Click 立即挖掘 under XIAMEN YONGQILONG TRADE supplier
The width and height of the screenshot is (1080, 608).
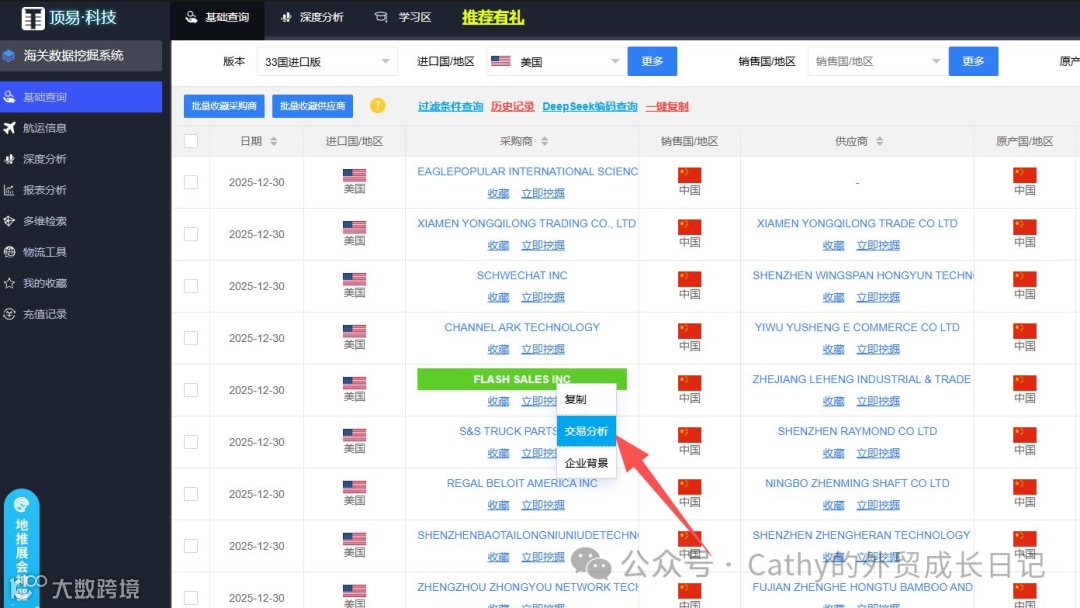point(878,246)
